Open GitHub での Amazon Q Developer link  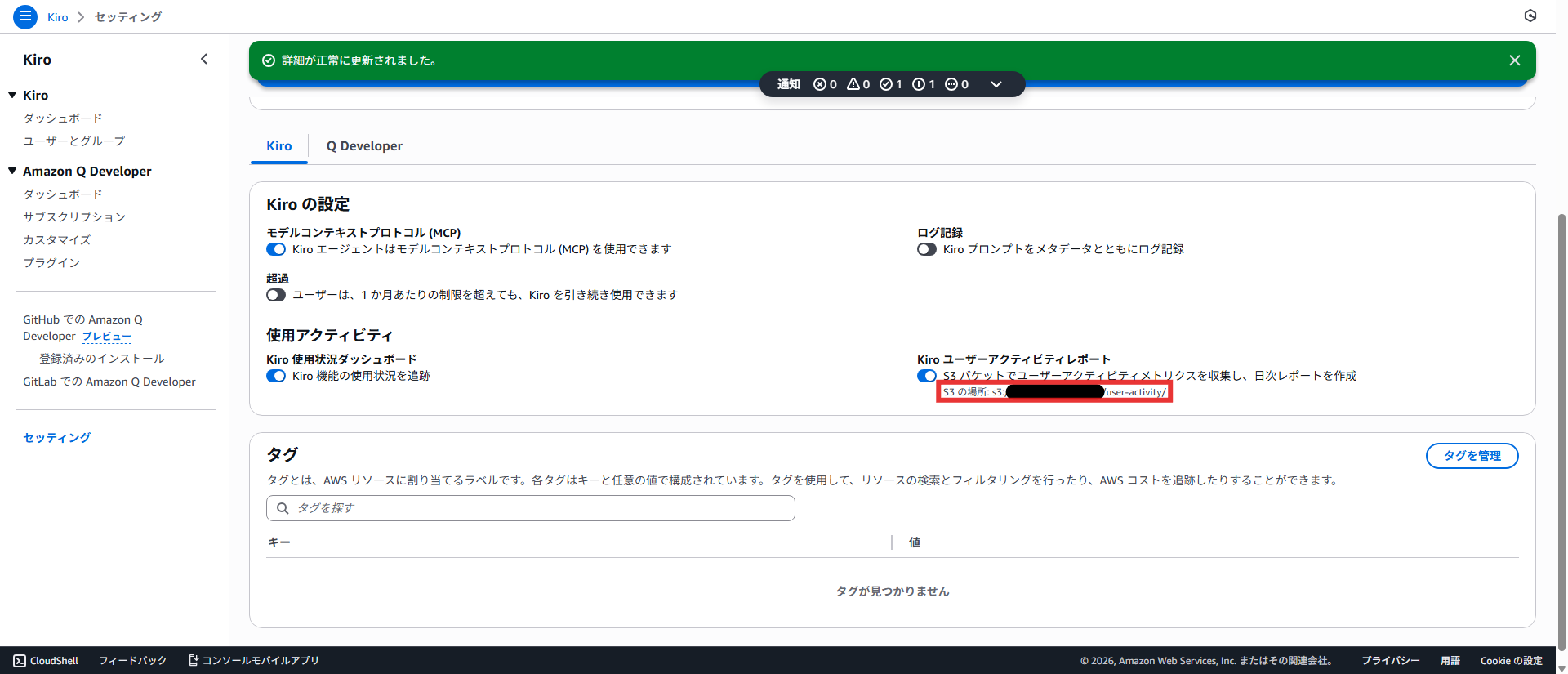tap(82, 328)
